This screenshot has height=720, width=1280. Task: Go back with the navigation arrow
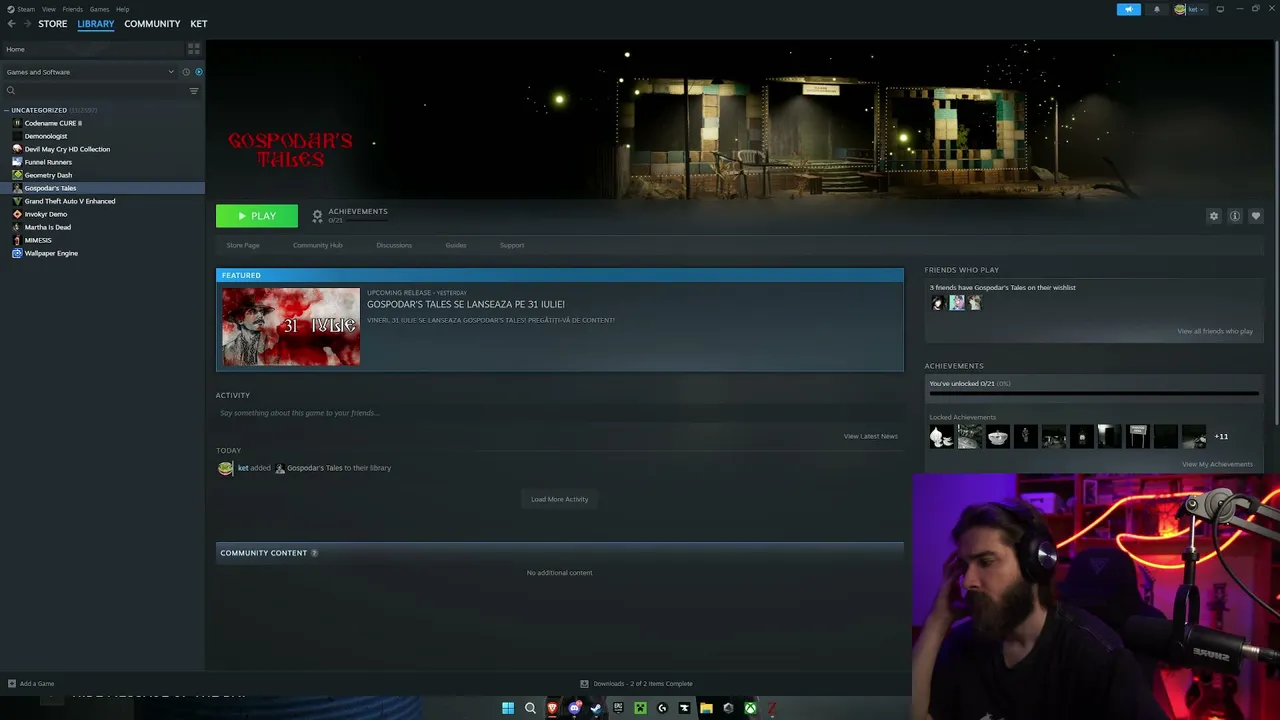12,24
